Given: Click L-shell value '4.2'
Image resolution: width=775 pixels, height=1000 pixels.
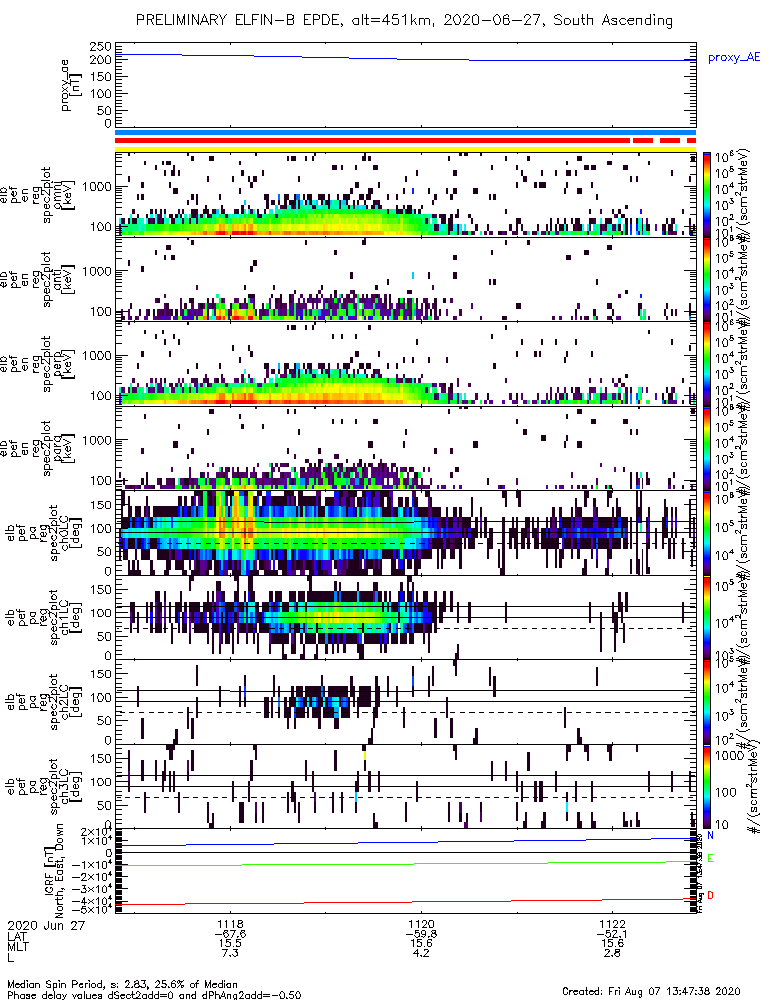Looking at the screenshot, I should click(x=421, y=953).
